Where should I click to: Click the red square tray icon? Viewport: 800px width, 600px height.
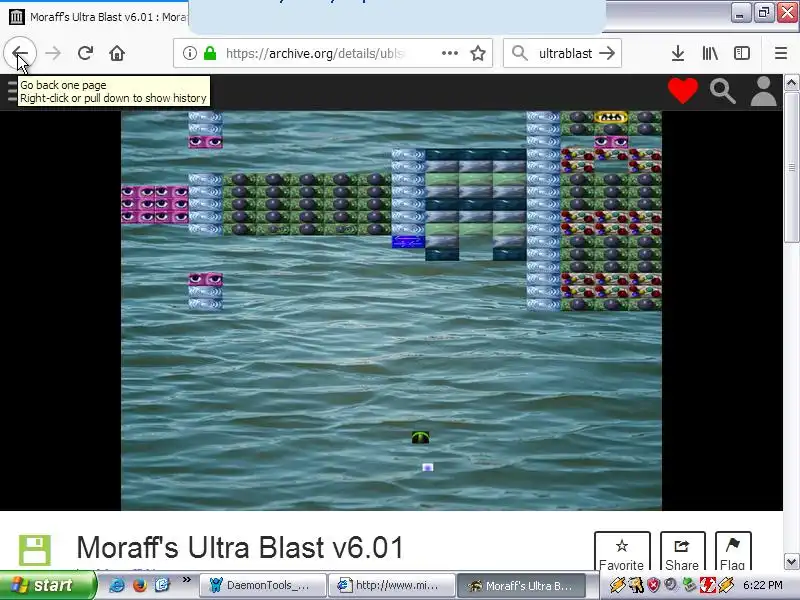pos(707,585)
